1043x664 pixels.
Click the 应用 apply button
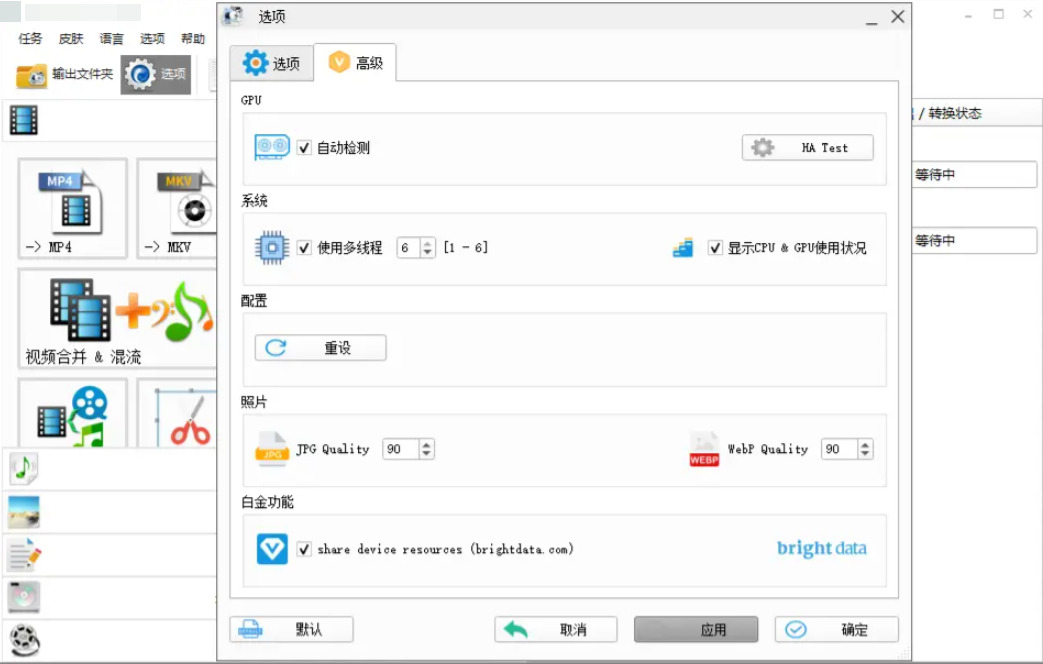(x=696, y=629)
